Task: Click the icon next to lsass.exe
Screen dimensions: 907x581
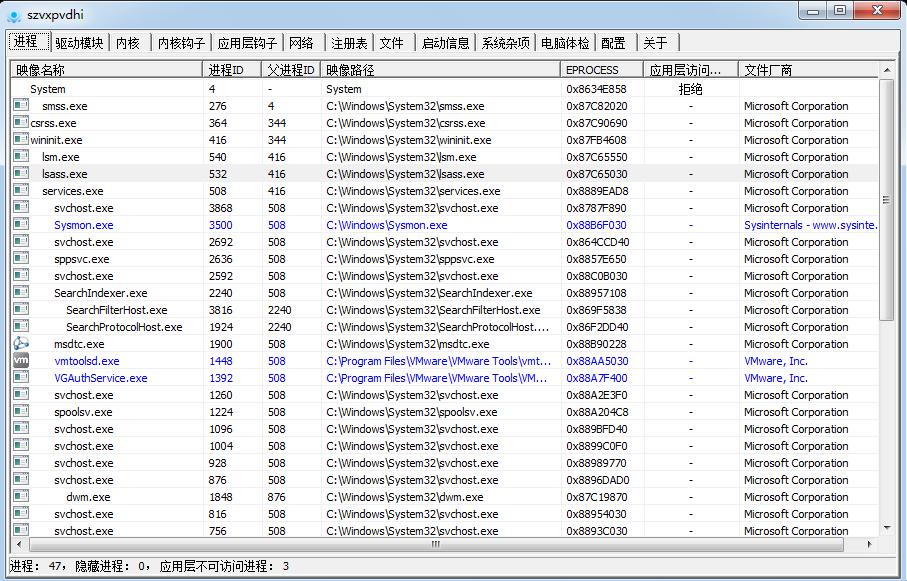Action: [x=21, y=174]
